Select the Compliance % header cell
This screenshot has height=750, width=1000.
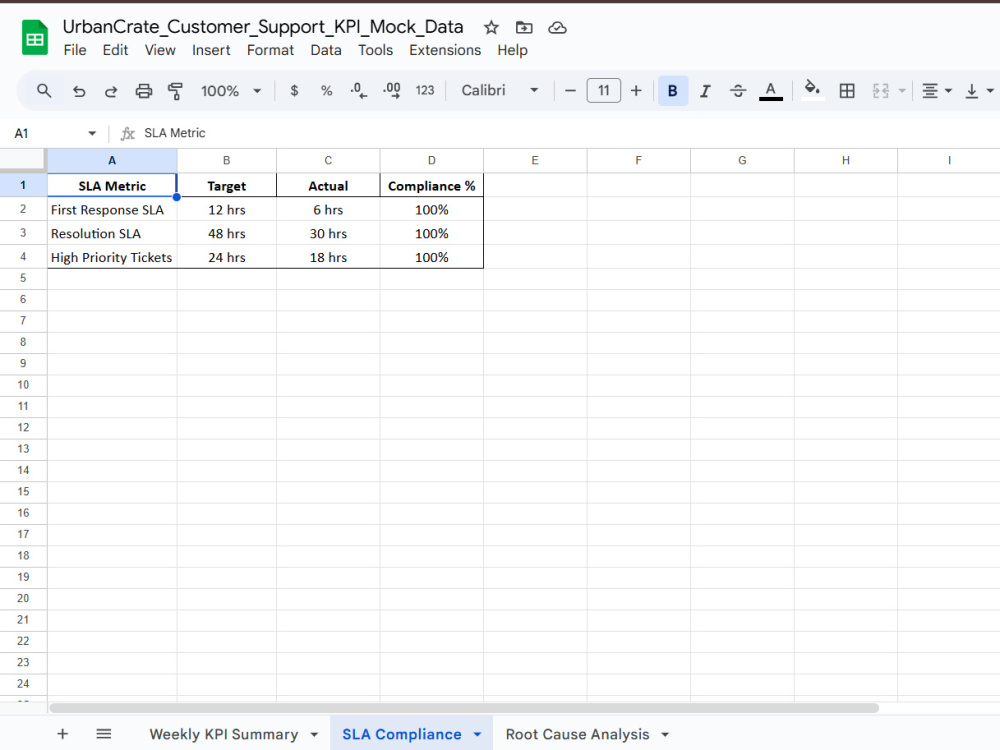(x=432, y=186)
